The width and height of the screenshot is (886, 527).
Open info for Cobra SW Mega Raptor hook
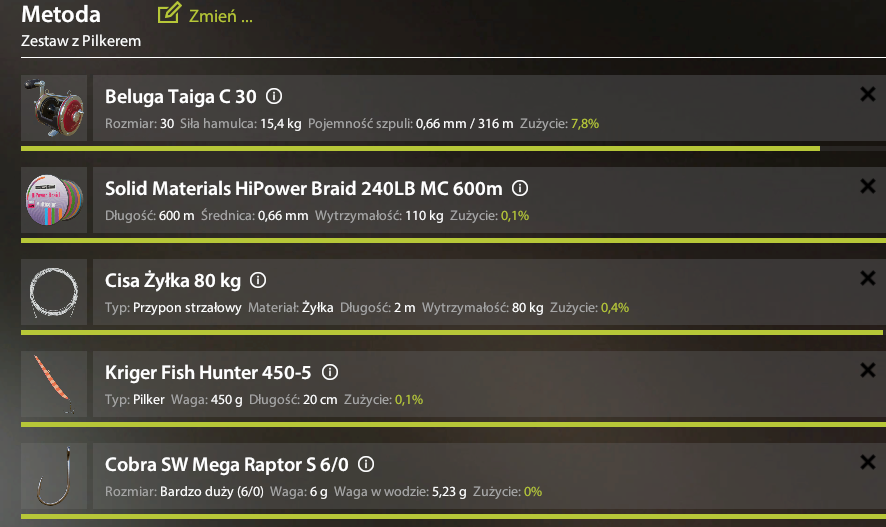click(x=366, y=464)
